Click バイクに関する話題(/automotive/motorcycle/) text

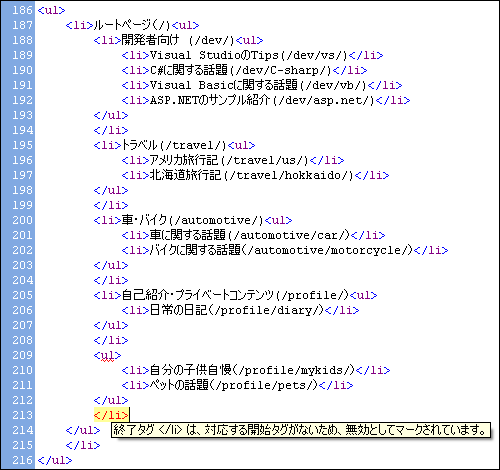[282, 250]
